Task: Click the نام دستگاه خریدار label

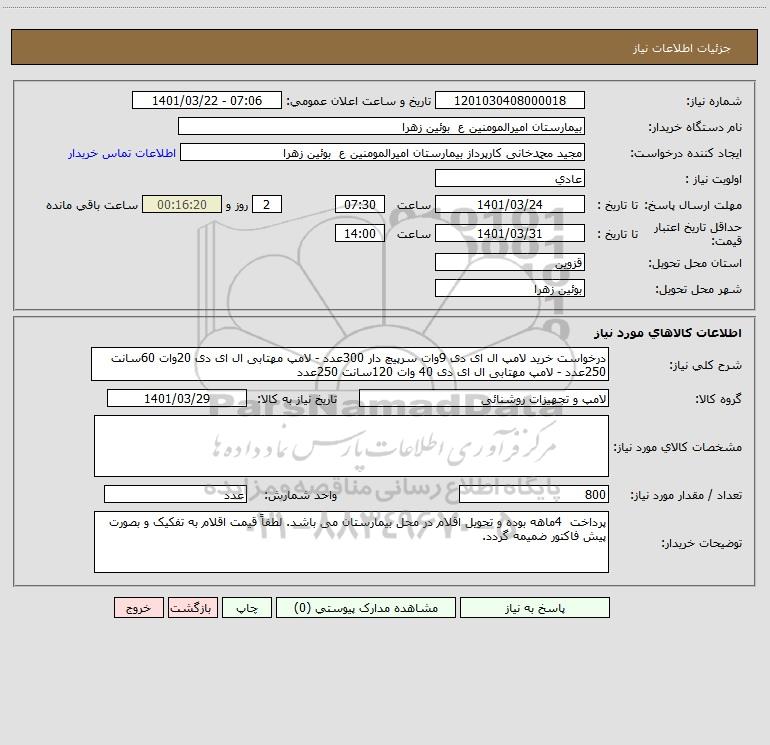Action: click(x=695, y=127)
